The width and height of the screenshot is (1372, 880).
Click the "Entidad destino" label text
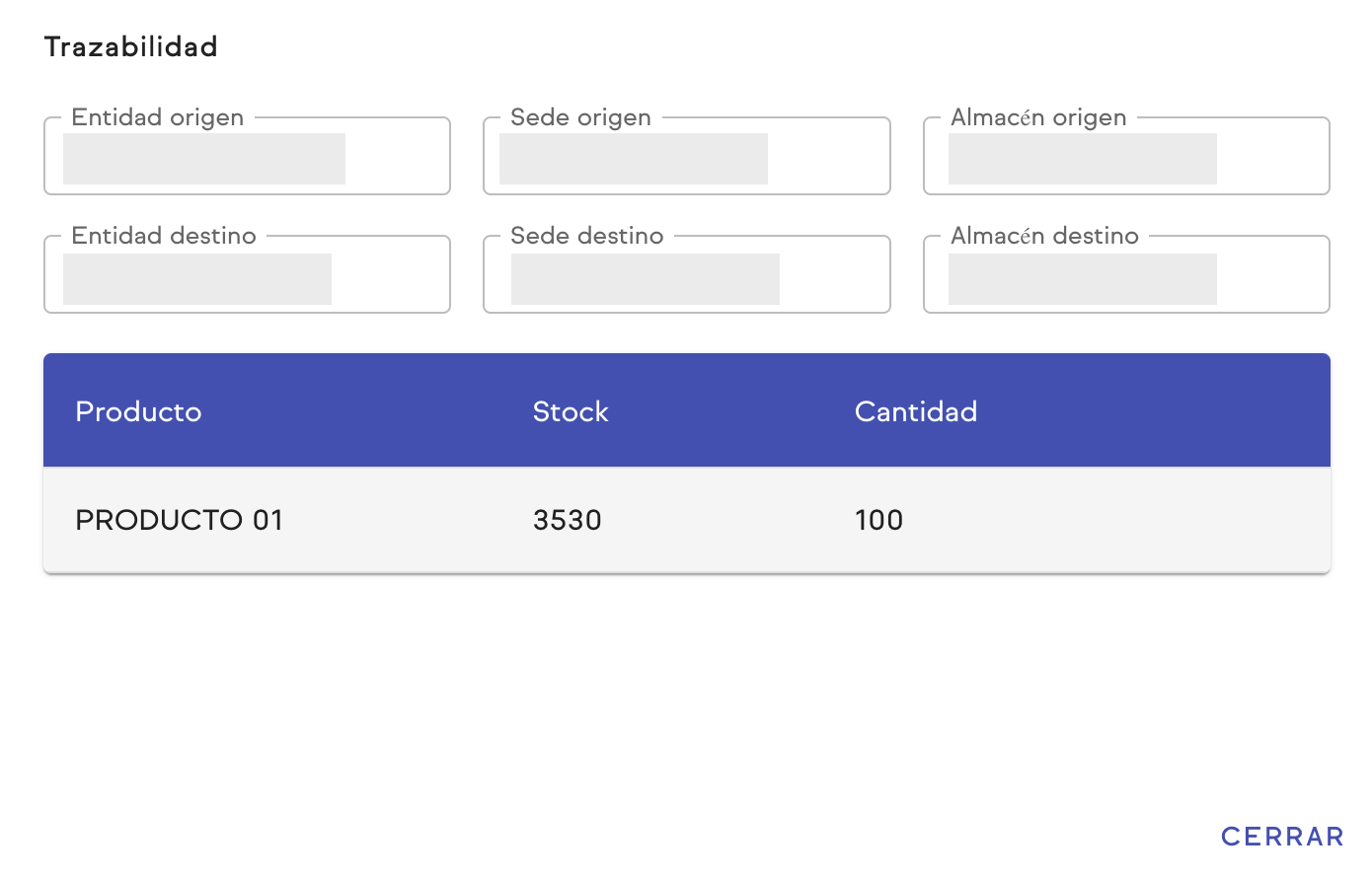pos(164,236)
